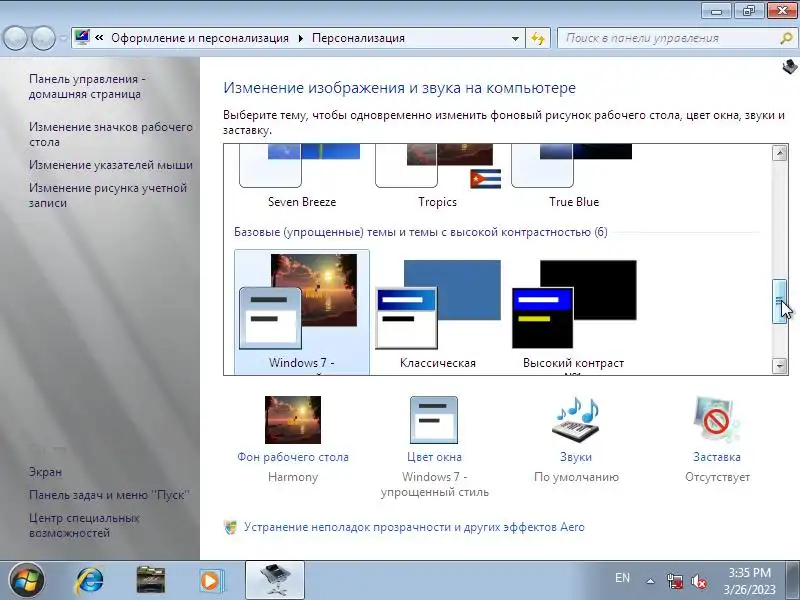Click the EN language indicator
800x600 pixels.
(x=622, y=578)
